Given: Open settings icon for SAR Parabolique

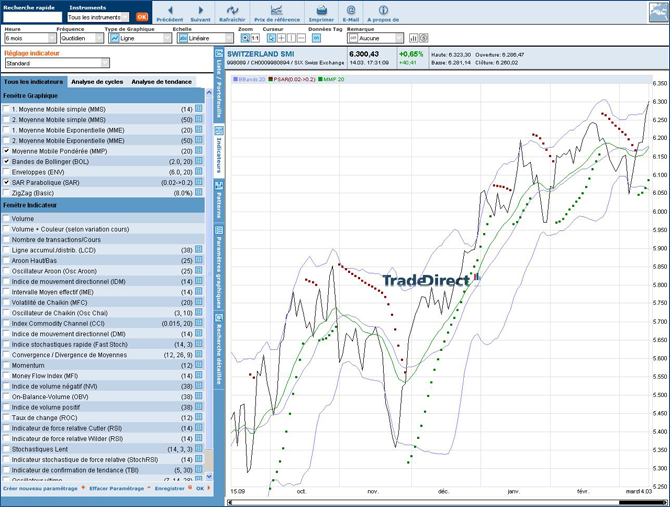Looking at the screenshot, I should (199, 182).
